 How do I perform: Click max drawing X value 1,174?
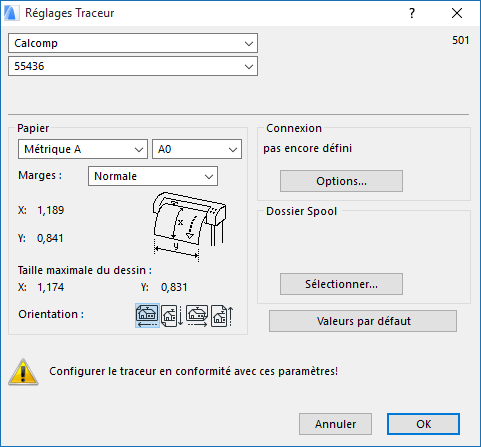tap(51, 287)
